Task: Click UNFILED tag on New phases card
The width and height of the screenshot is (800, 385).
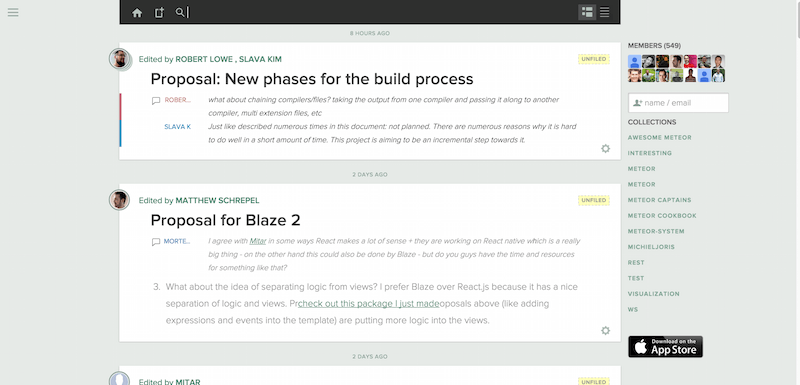Action: 594,59
